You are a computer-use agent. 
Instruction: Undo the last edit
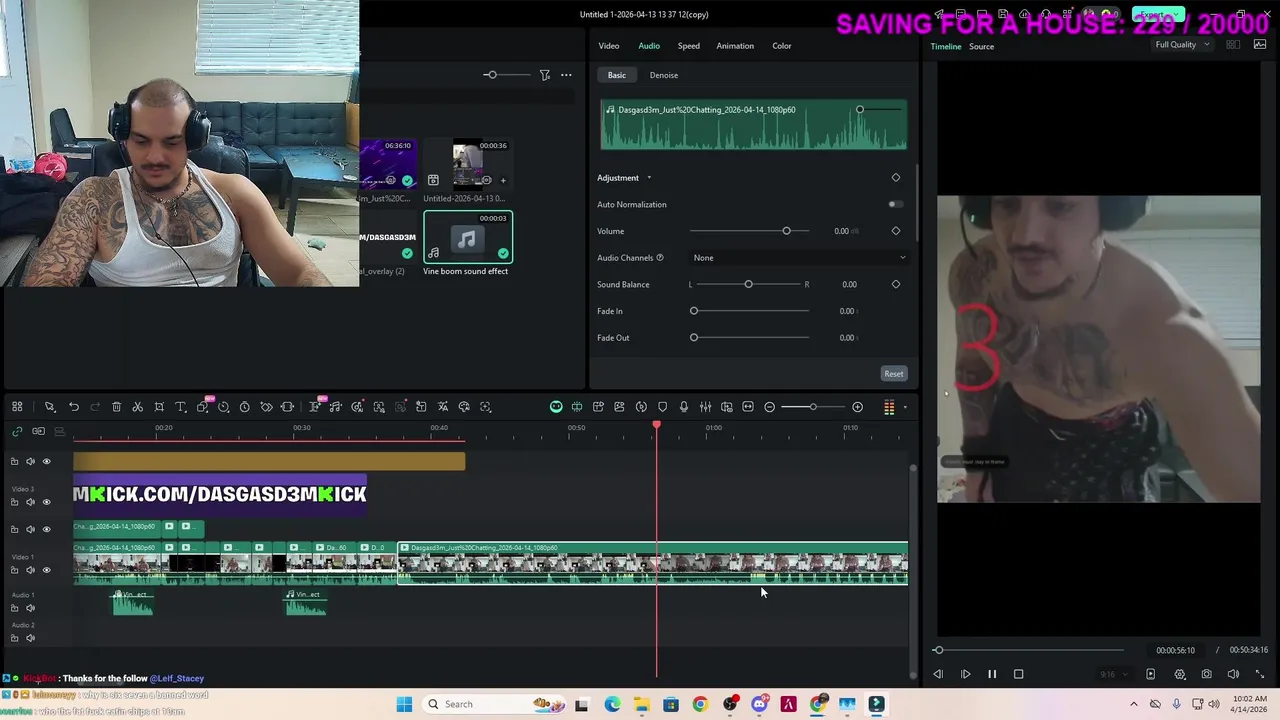(x=74, y=407)
